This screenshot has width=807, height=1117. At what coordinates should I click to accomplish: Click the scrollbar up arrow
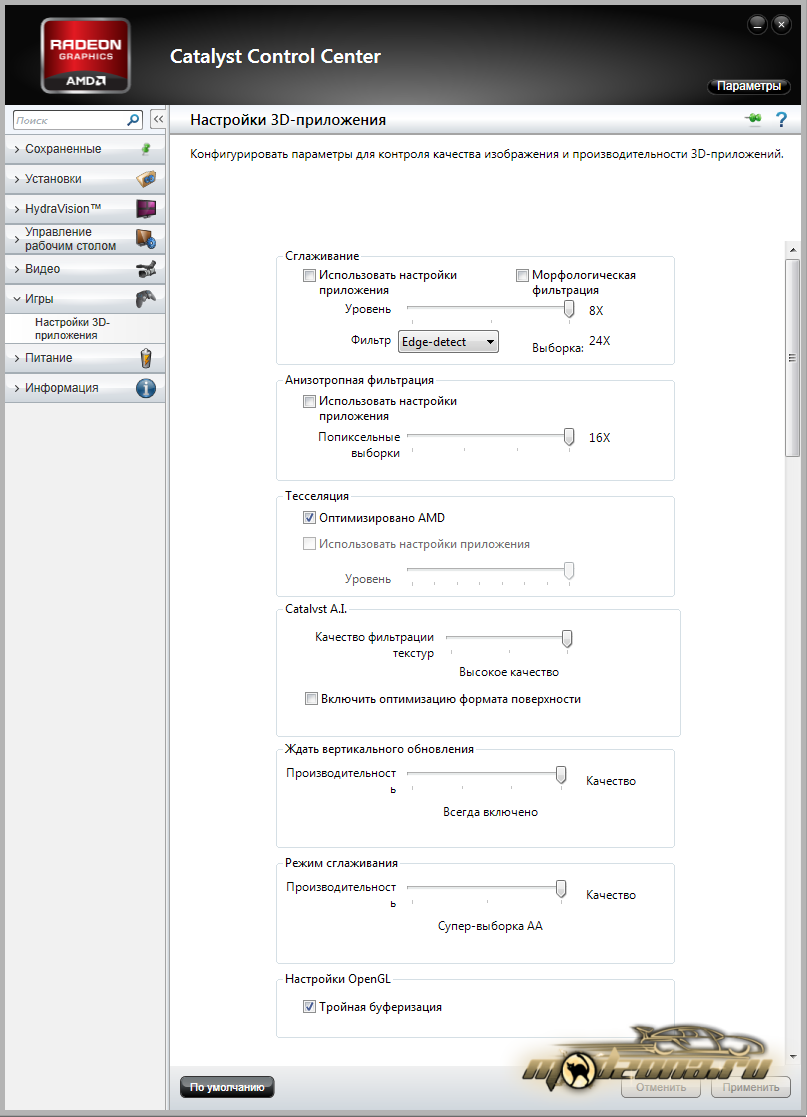pos(793,250)
